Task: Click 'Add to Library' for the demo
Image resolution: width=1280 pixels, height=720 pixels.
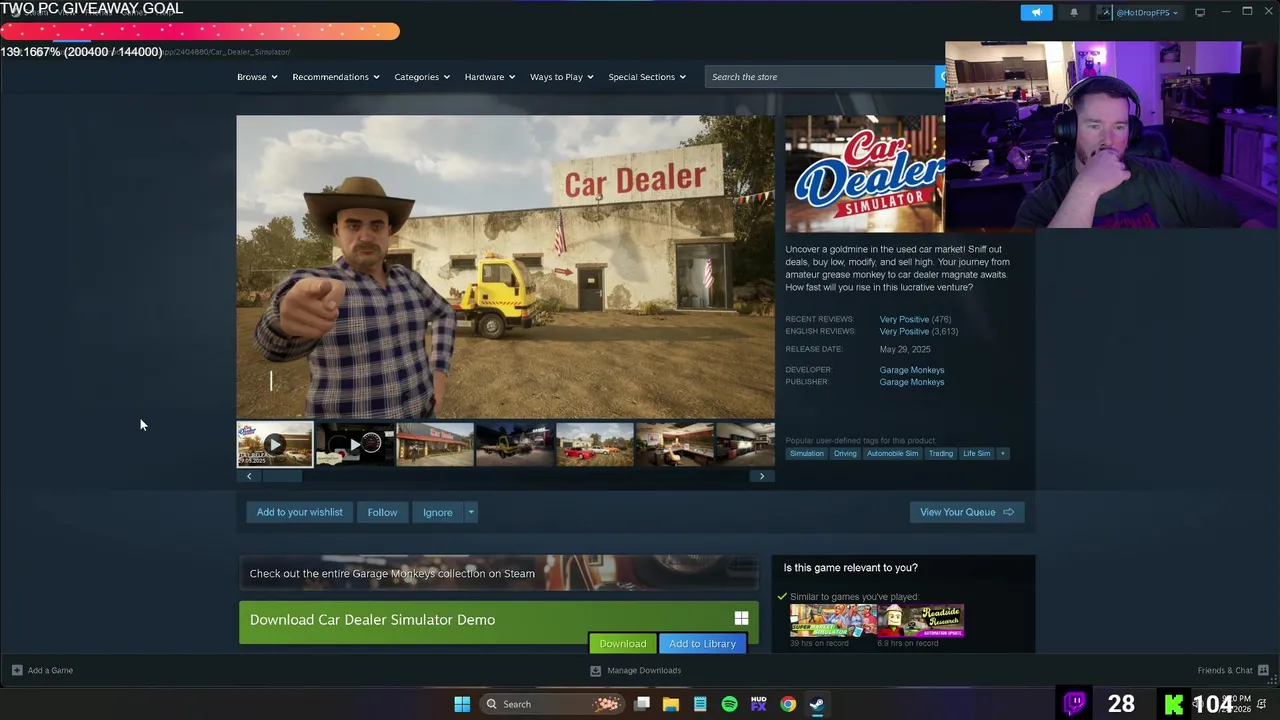Action: [702, 644]
